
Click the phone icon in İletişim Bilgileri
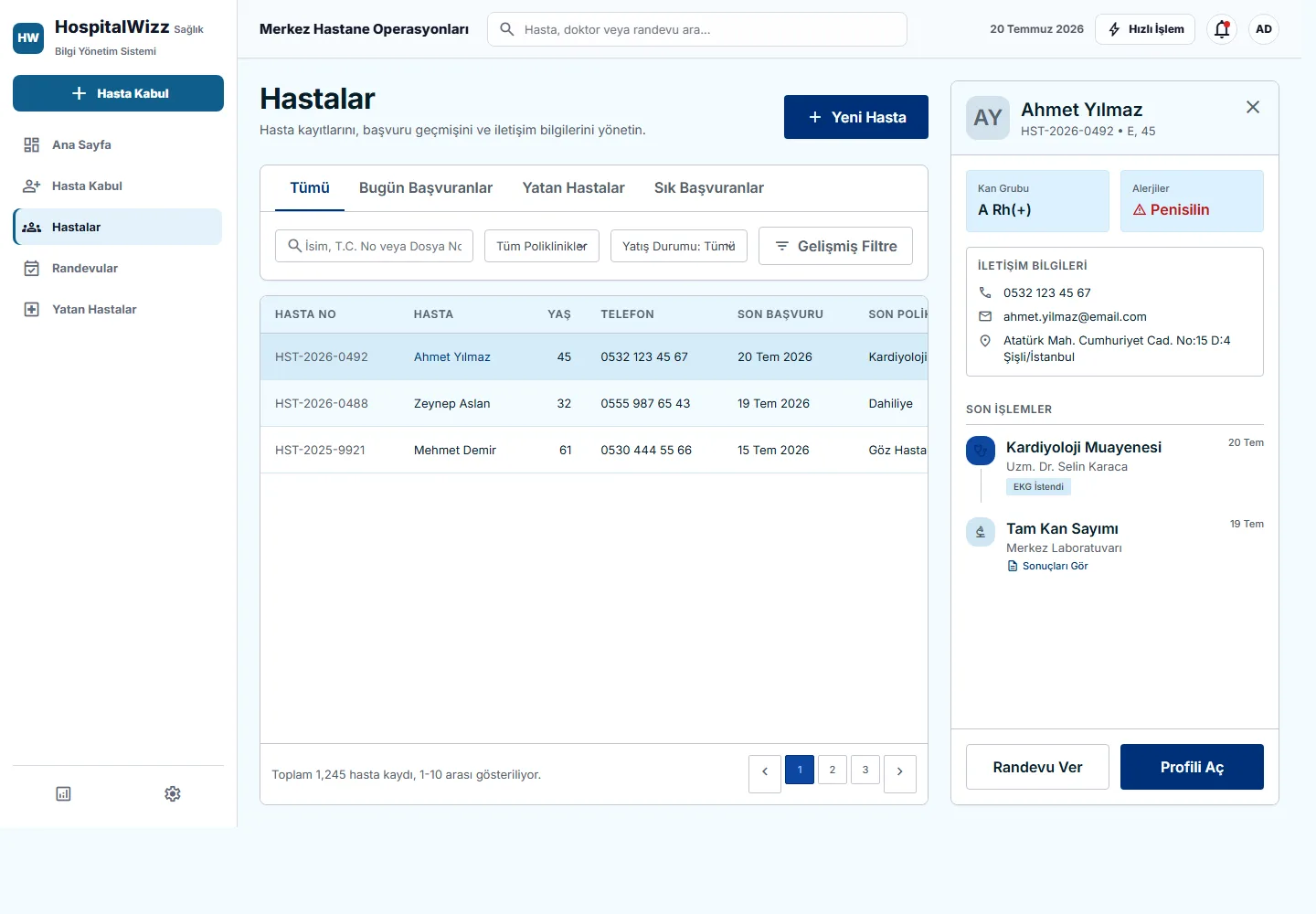point(985,292)
